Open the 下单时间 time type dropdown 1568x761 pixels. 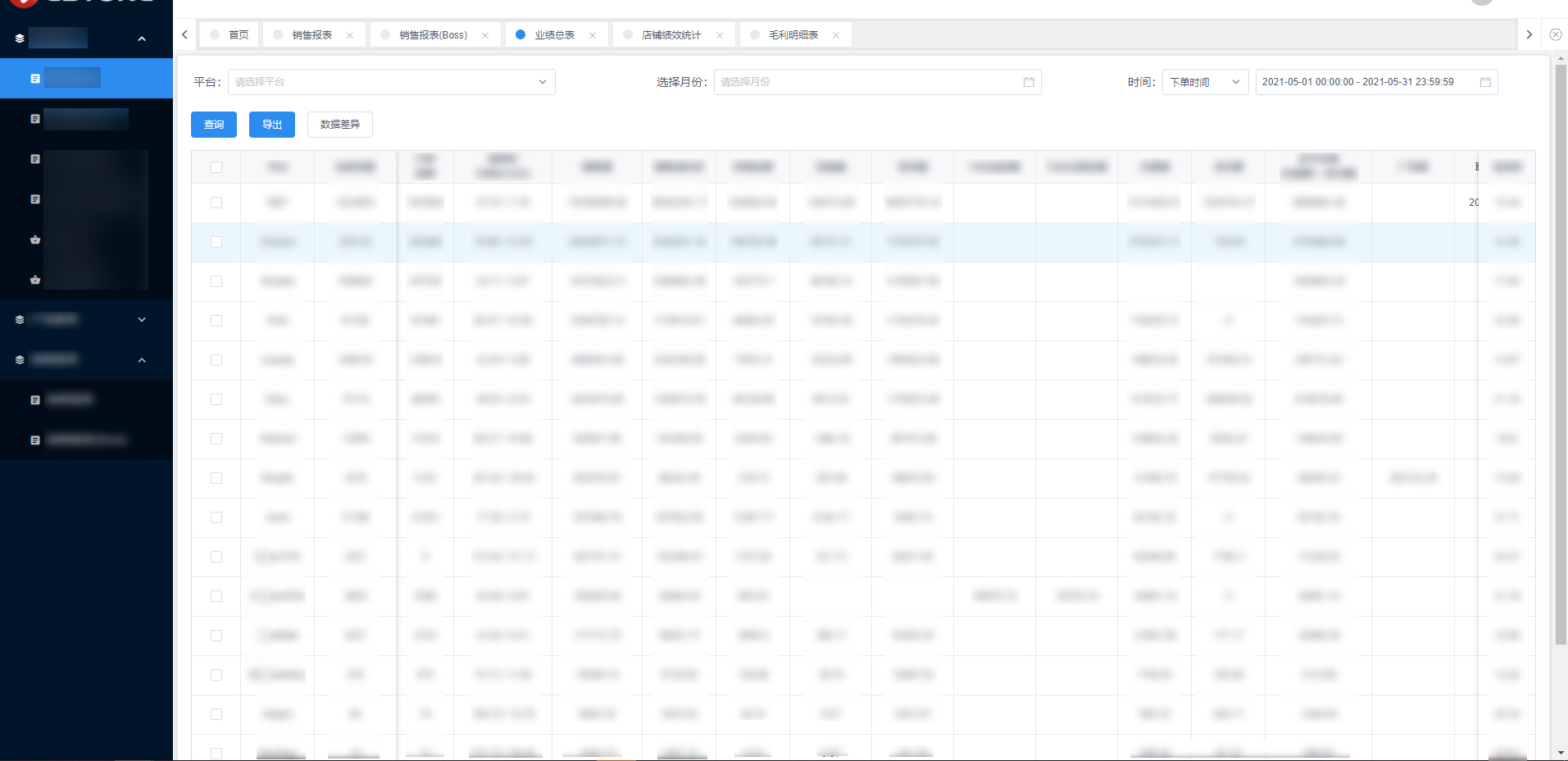pyautogui.click(x=1205, y=82)
